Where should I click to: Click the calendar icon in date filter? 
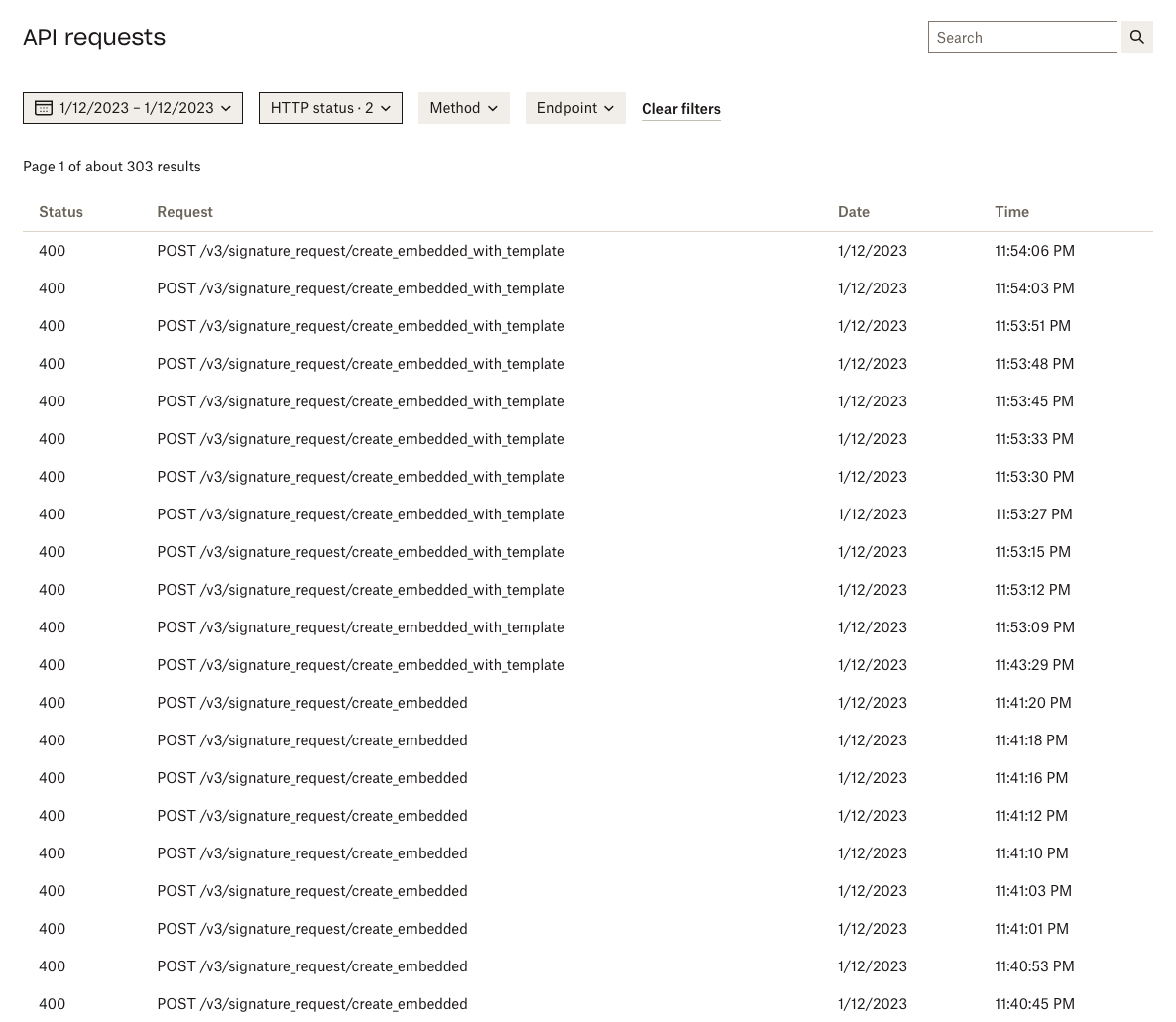point(44,108)
